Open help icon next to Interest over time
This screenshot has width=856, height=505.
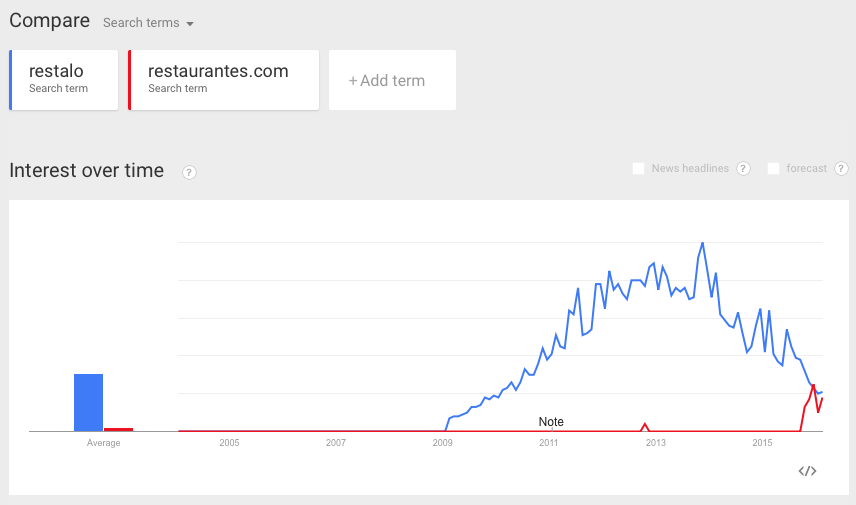(189, 172)
